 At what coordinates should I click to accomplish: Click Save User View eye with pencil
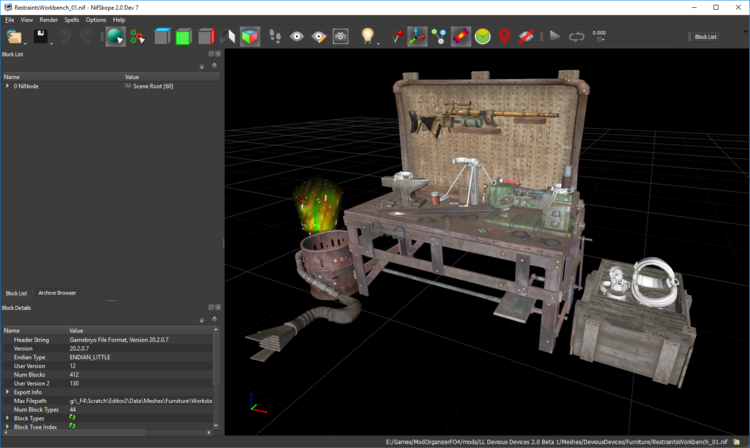pyautogui.click(x=319, y=36)
